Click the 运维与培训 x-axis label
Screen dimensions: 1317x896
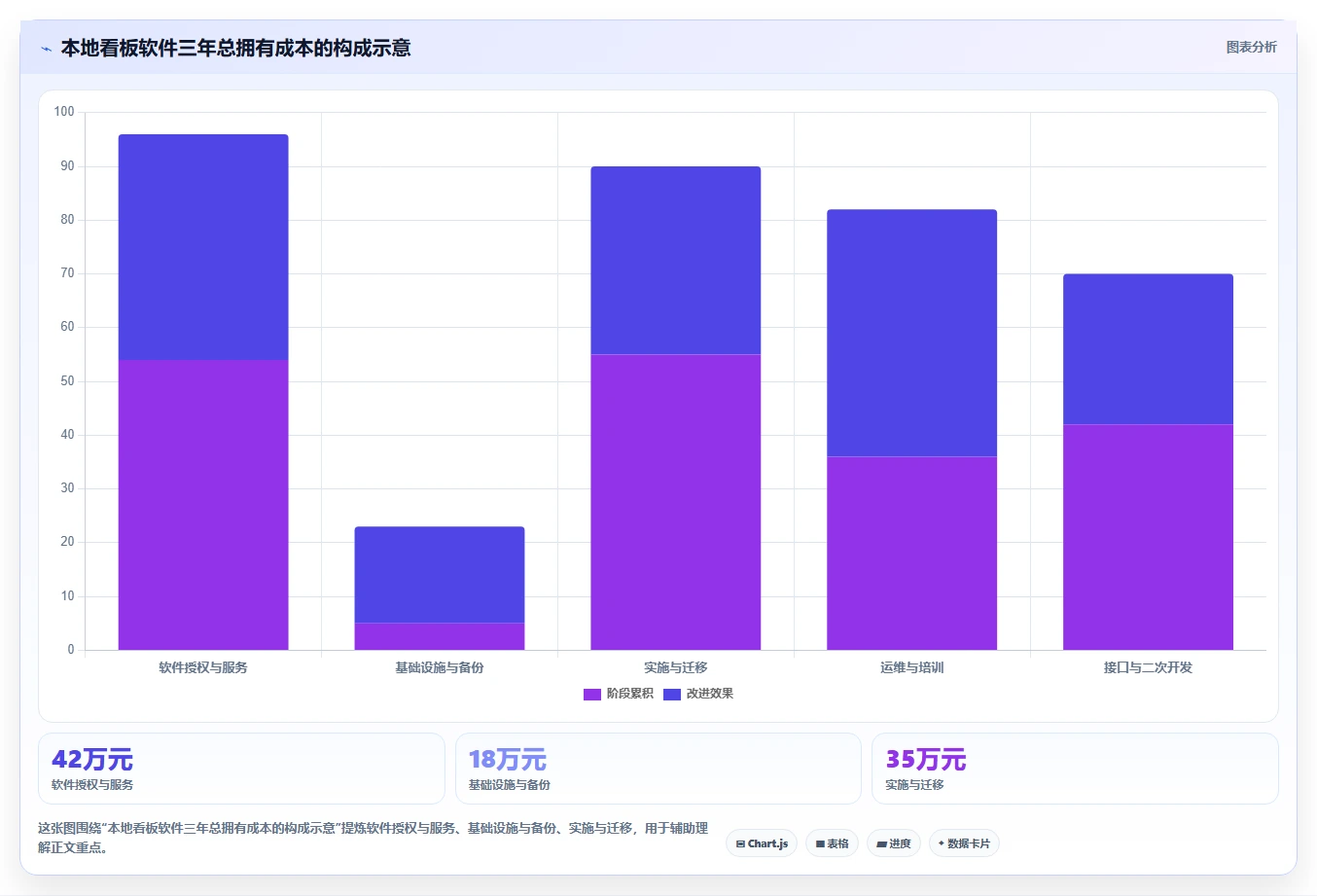(x=912, y=667)
